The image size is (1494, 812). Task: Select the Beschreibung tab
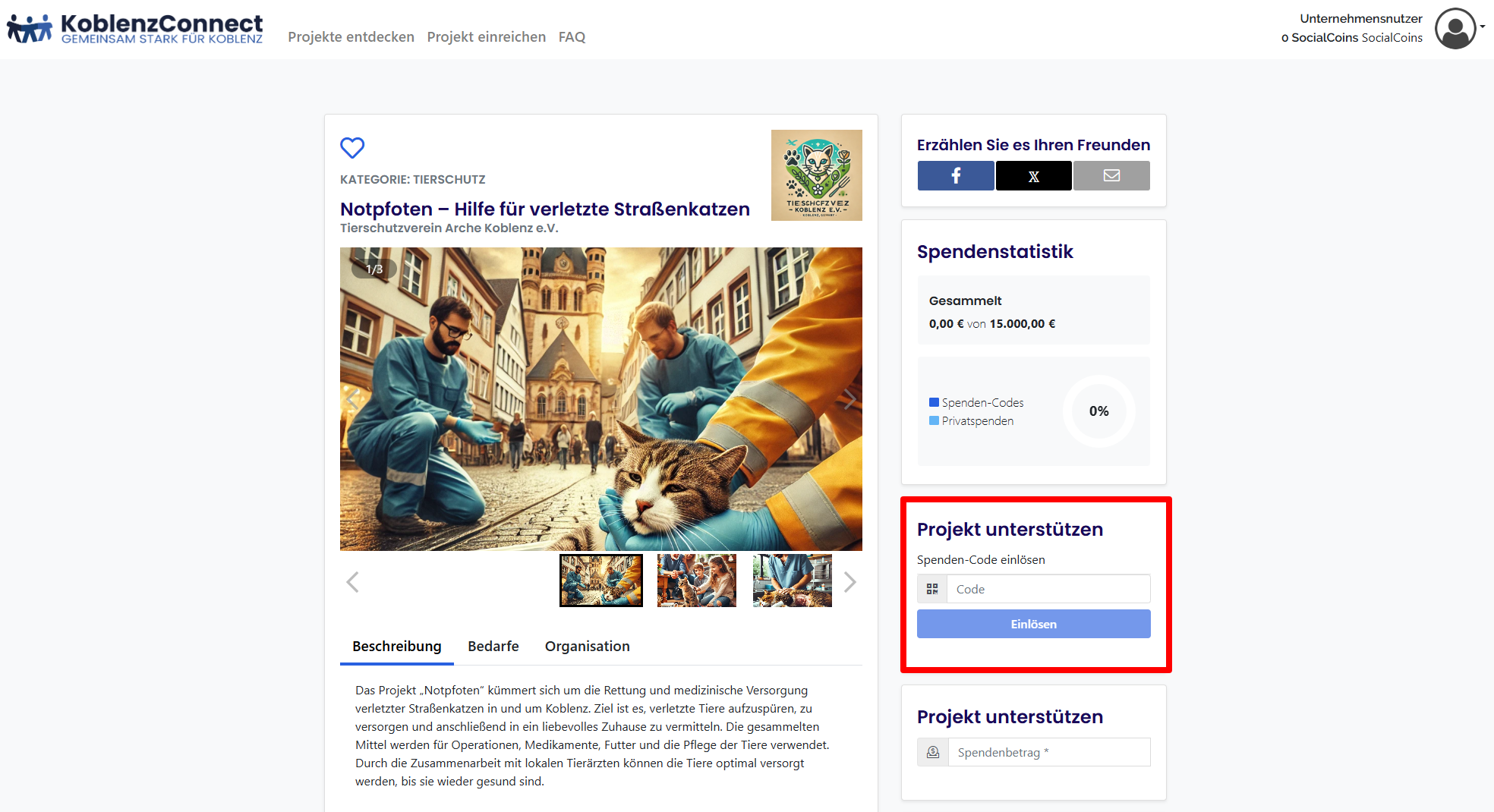click(396, 646)
